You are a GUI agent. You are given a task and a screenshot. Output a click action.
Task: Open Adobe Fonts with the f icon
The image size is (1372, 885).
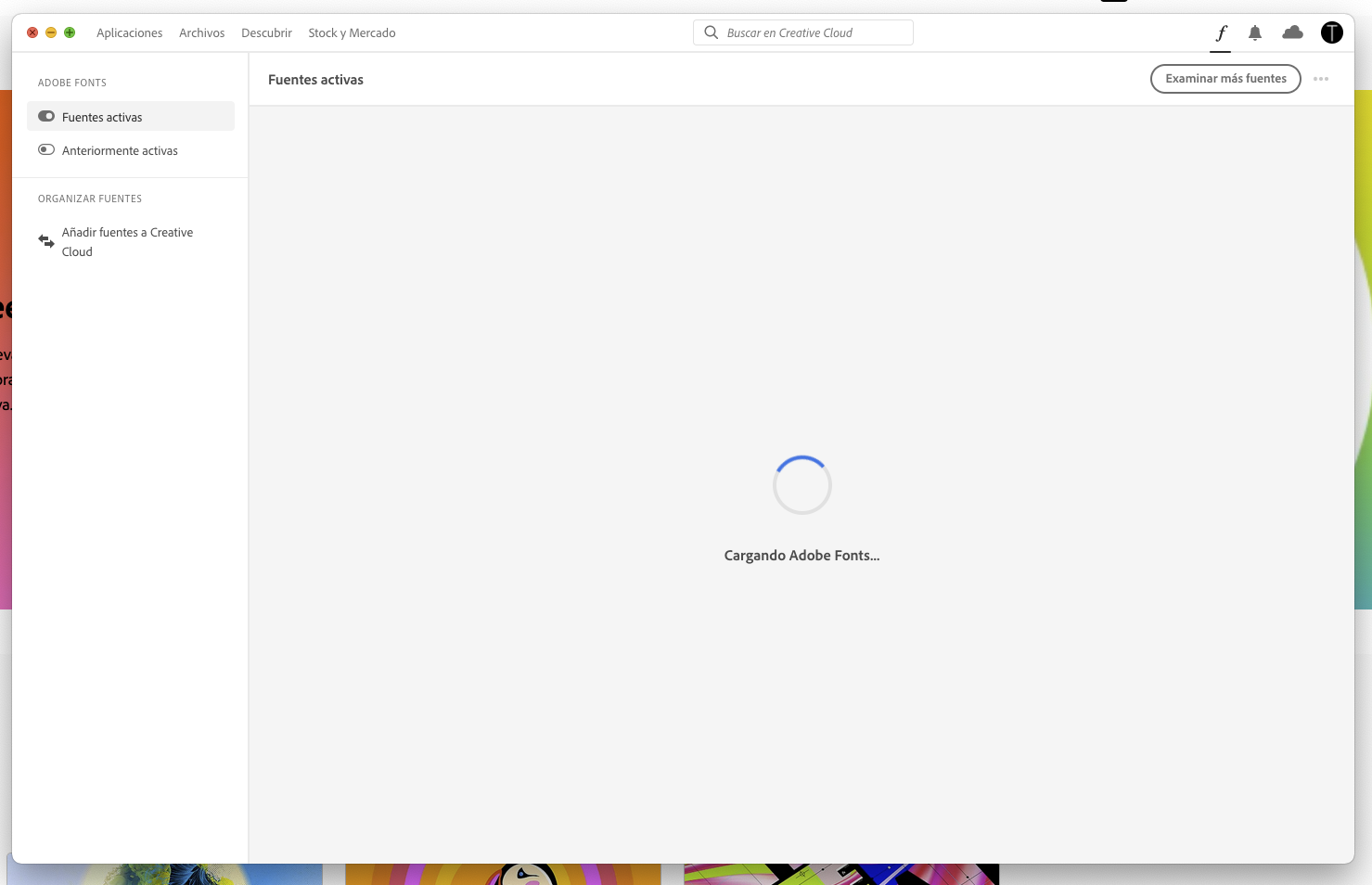point(1220,32)
